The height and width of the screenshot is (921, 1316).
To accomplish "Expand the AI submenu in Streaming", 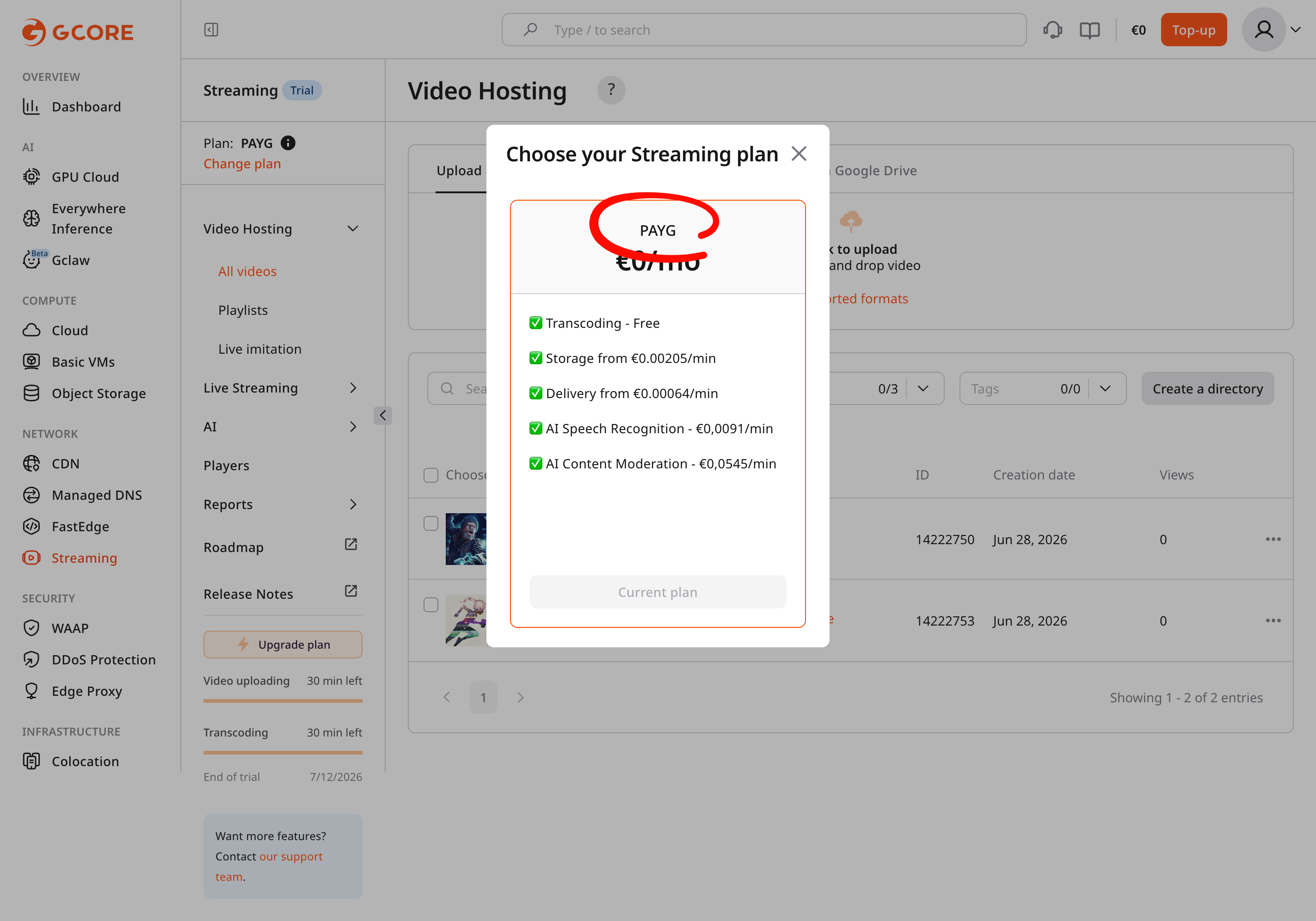I will (x=353, y=427).
